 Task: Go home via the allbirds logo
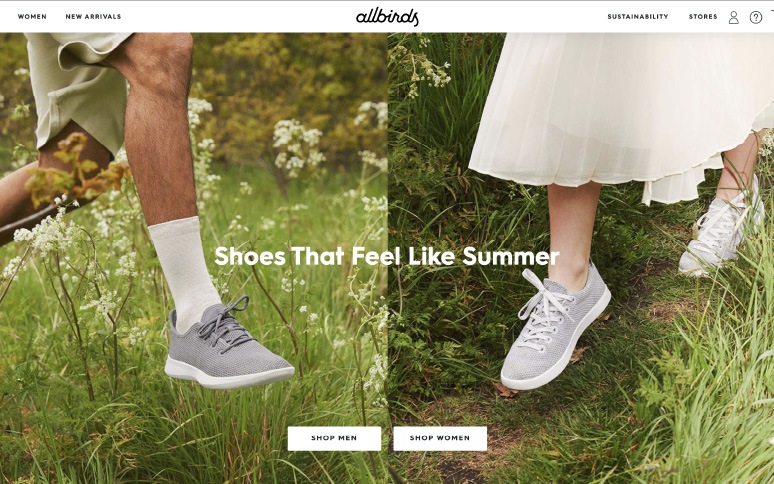[x=387, y=17]
